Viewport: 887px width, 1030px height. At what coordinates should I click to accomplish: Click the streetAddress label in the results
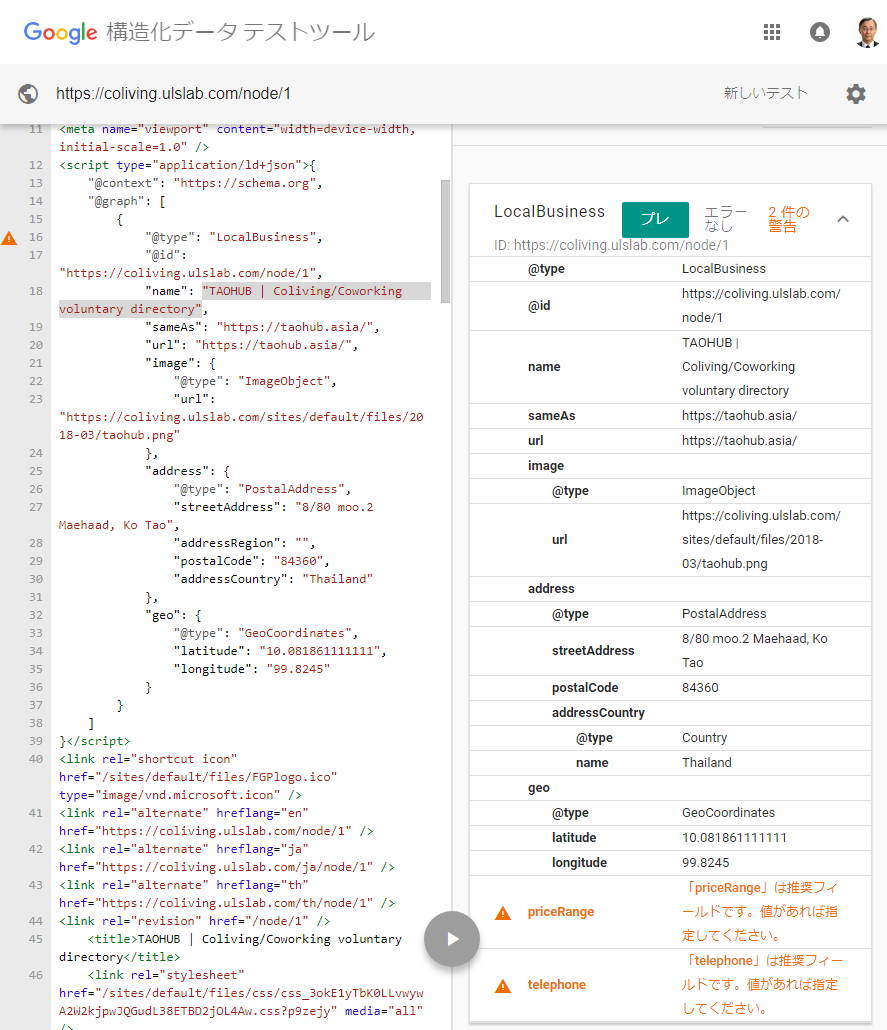coord(593,650)
